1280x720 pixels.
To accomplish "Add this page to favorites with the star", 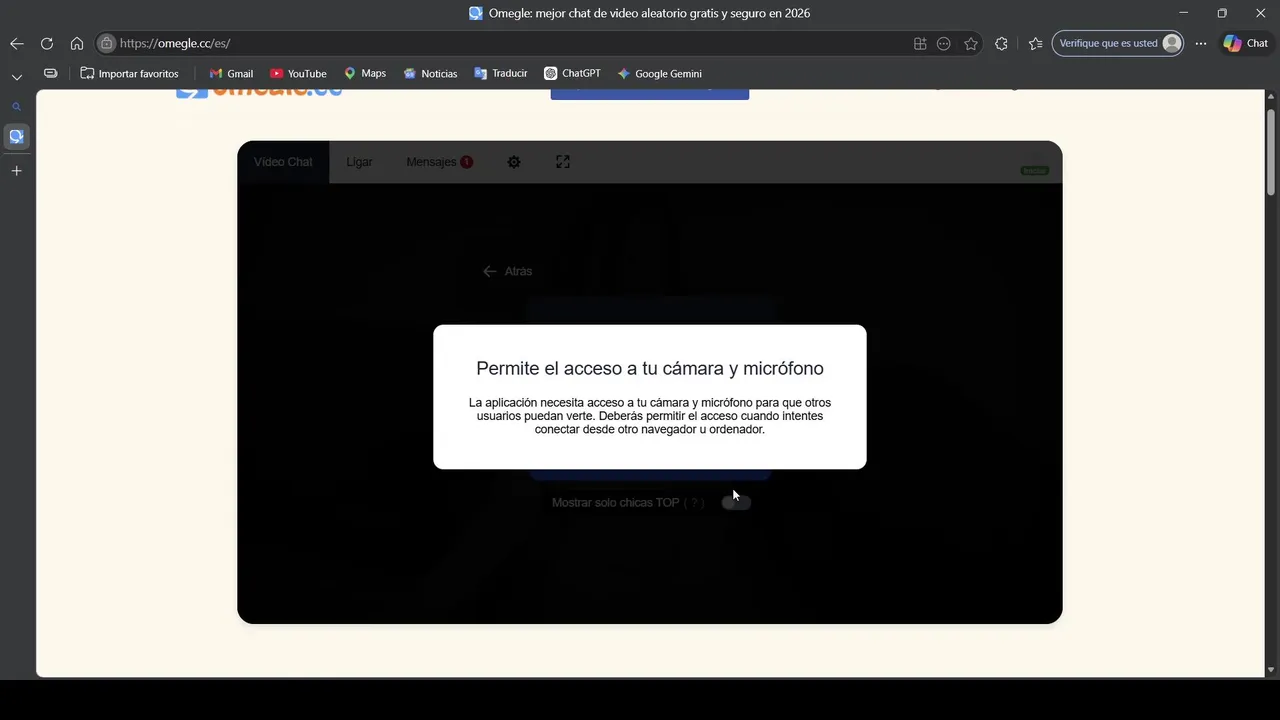I will click(x=970, y=43).
